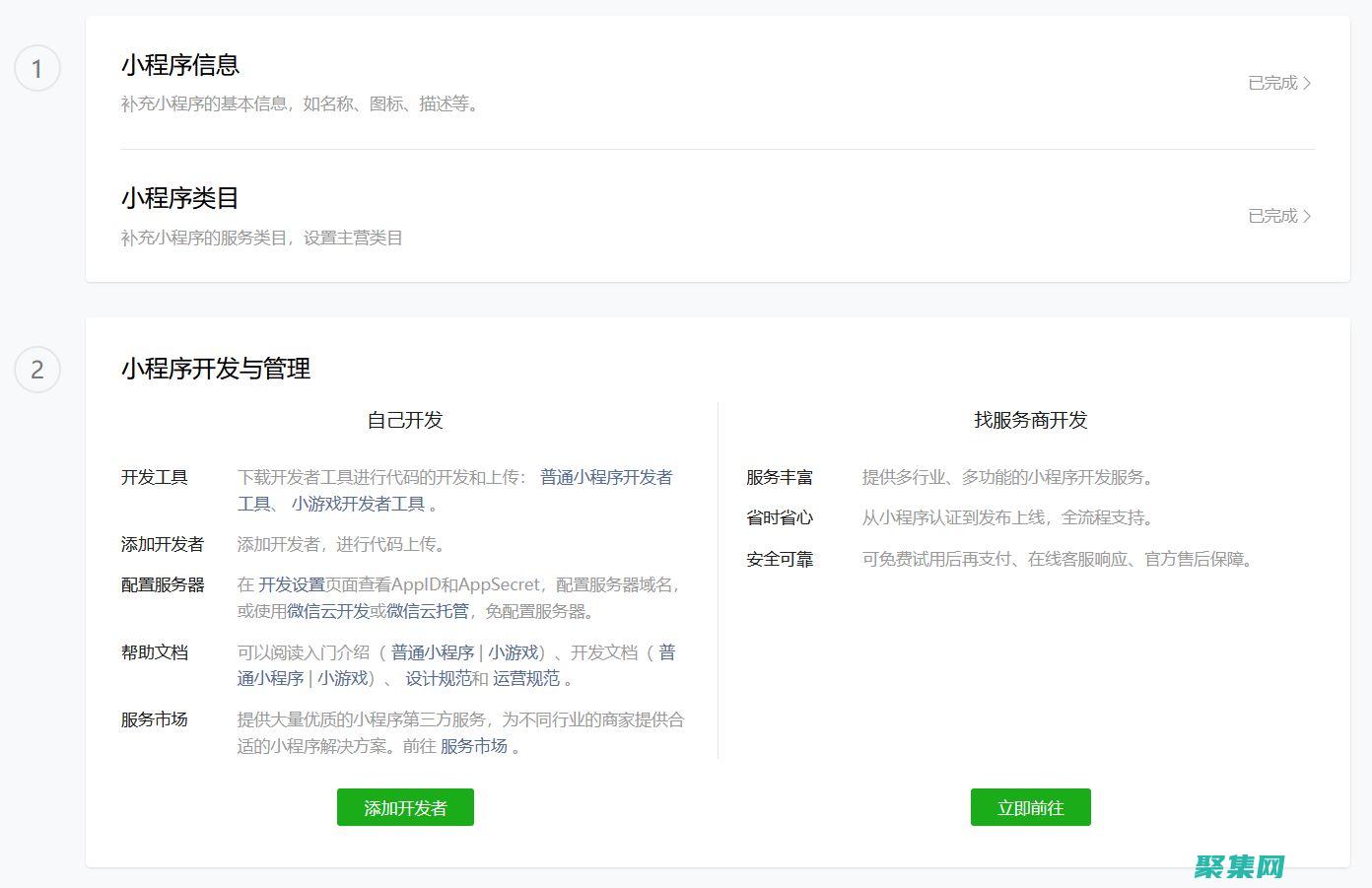Click the step 1 circle indicator
Image resolution: width=1372 pixels, height=888 pixels.
tap(37, 68)
